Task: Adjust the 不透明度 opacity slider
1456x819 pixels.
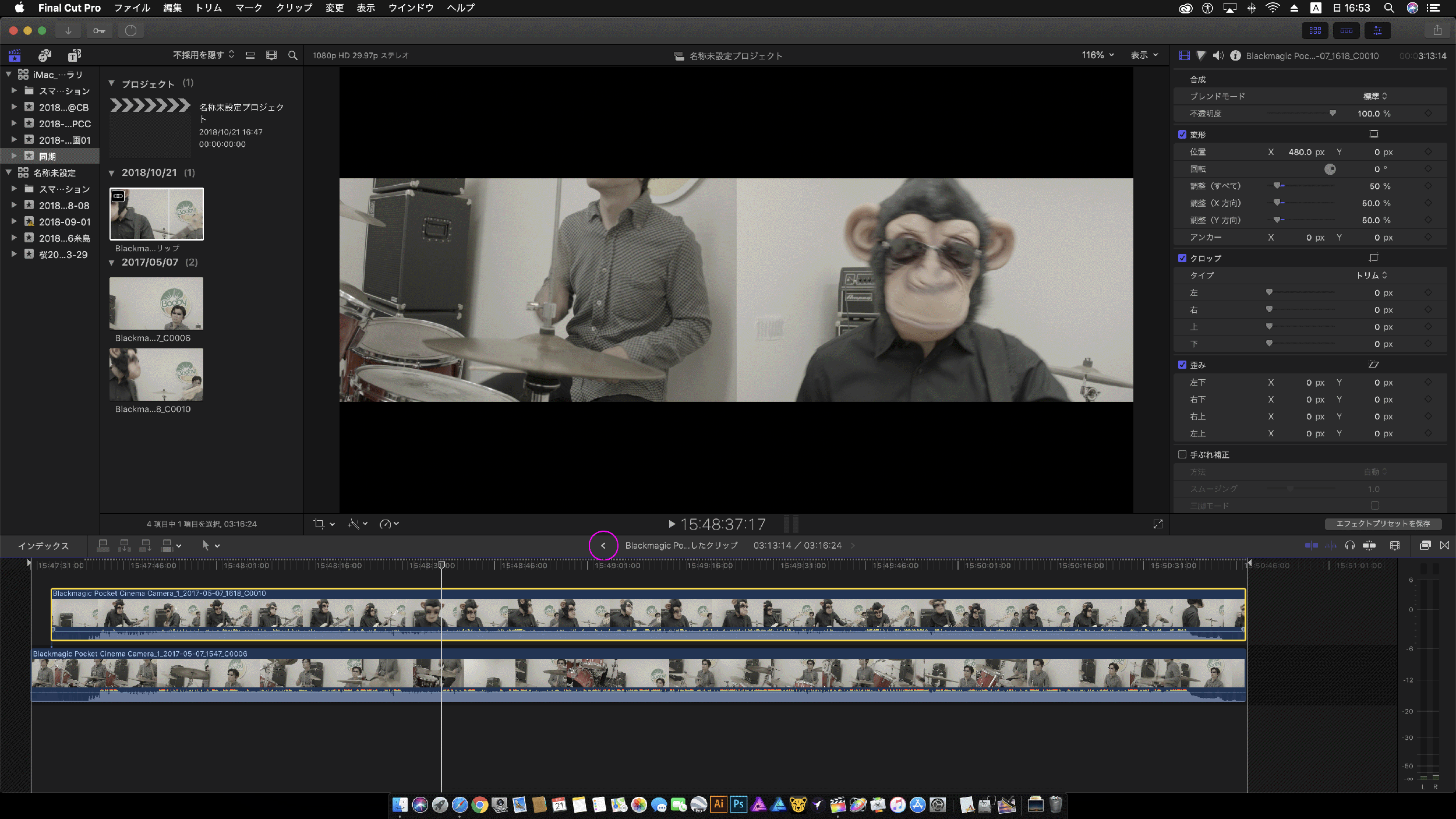Action: [1332, 114]
